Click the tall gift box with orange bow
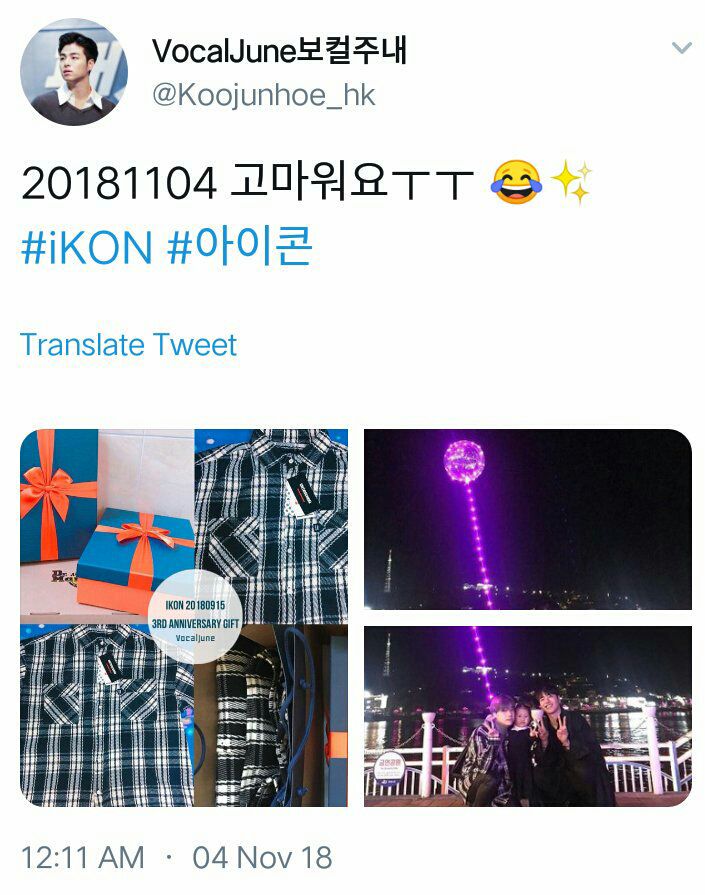 coord(59,495)
